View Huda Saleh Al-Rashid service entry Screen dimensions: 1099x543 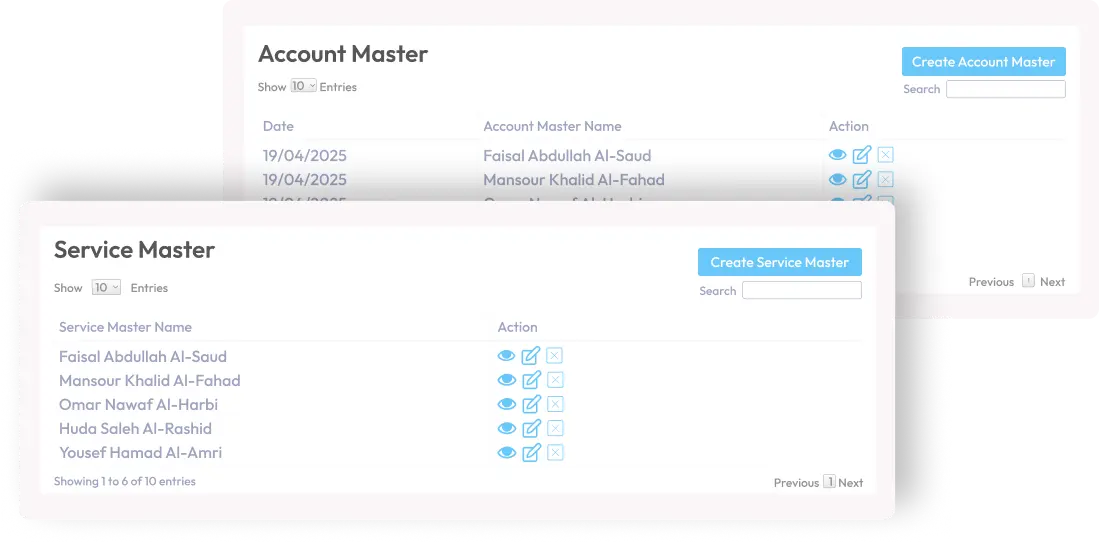[506, 428]
